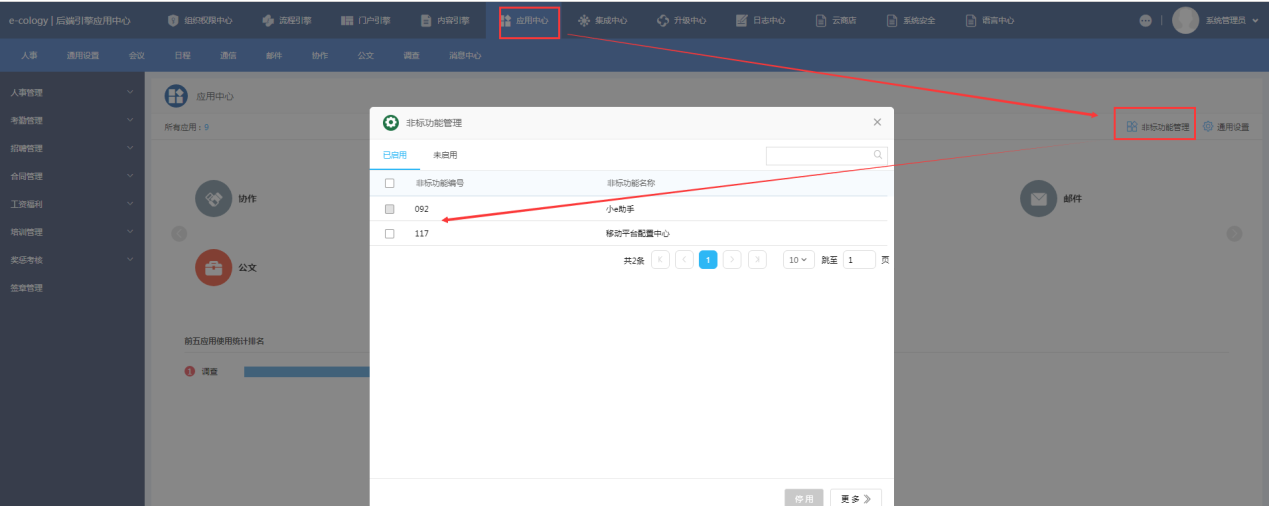Click the 协作 handshake application icon
Image resolution: width=1269 pixels, height=506 pixels.
tap(213, 198)
